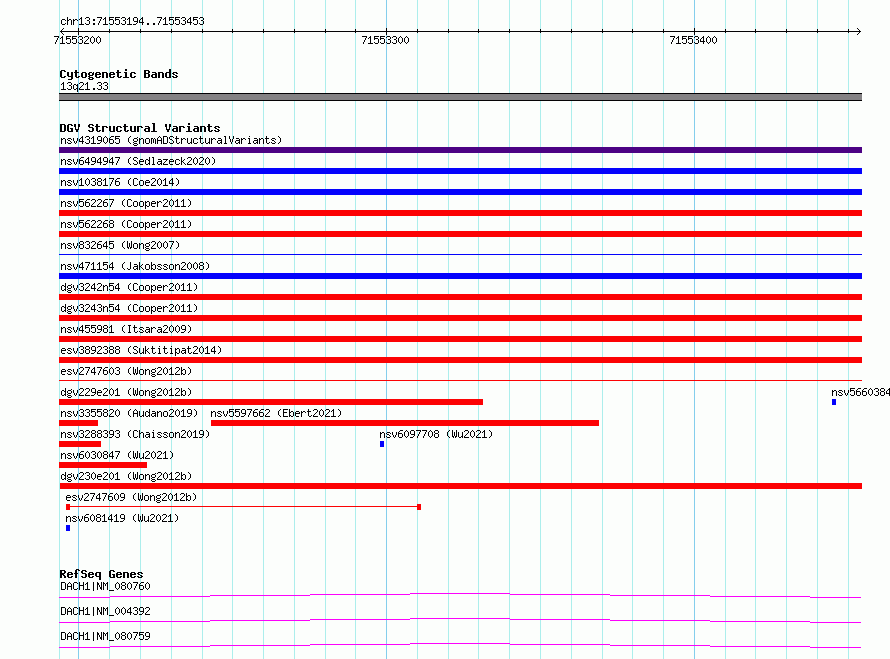This screenshot has height=659, width=890.
Task: Select the nsv562267 (Cooper2011) label
Action: tap(126, 203)
